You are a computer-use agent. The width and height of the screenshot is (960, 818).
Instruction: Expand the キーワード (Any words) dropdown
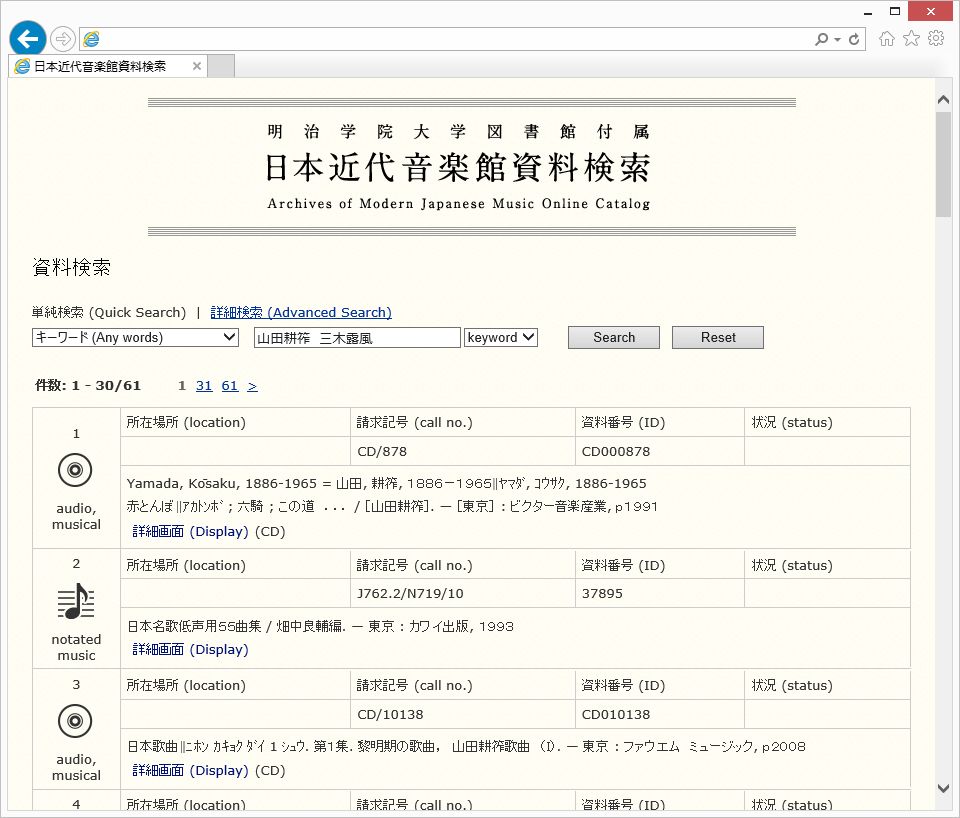pyautogui.click(x=135, y=338)
